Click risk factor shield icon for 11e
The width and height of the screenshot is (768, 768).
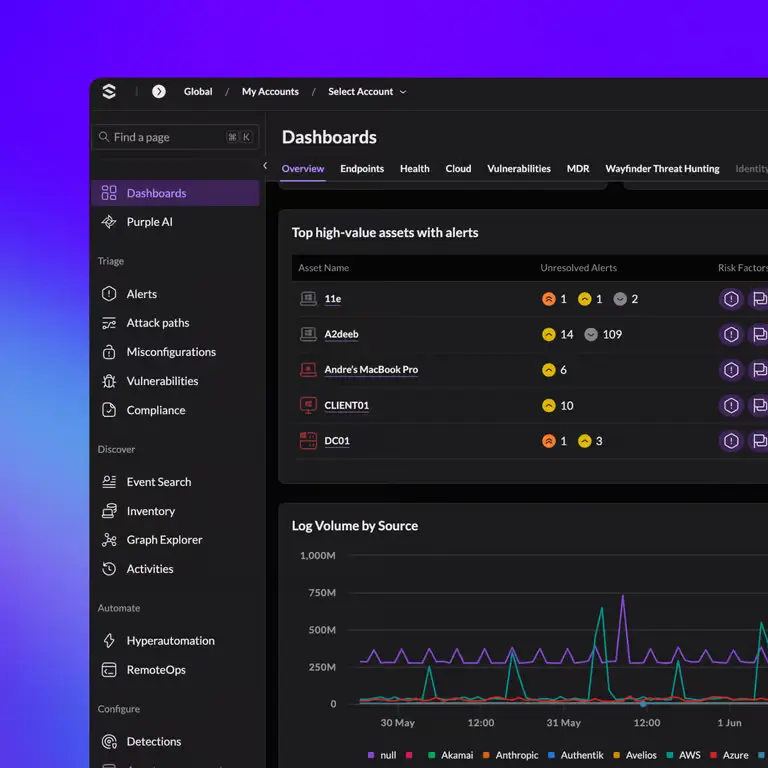[x=731, y=299]
